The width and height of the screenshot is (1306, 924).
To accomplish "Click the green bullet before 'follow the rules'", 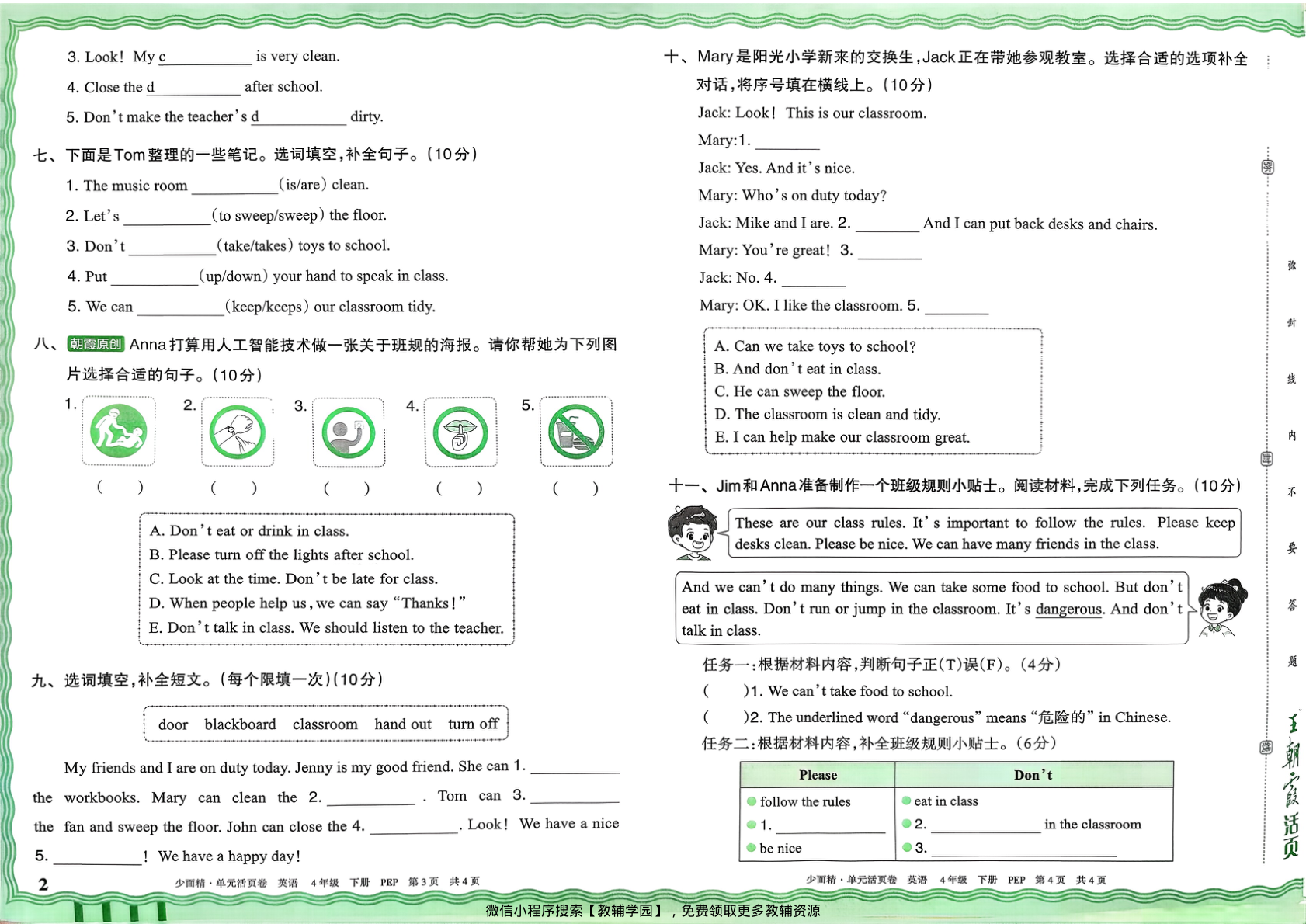I will click(752, 801).
